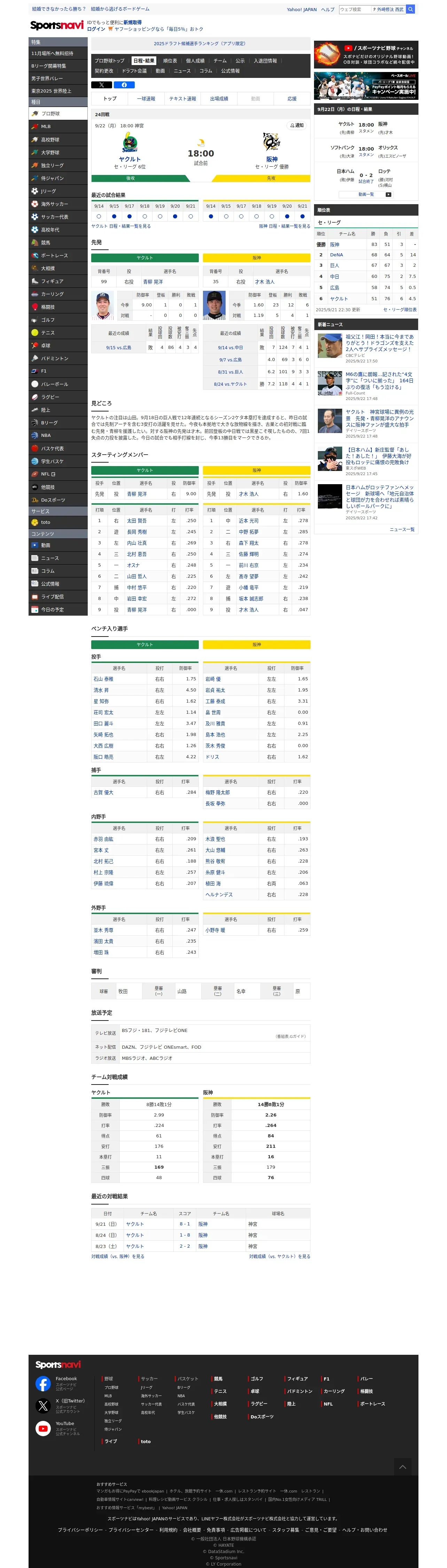Screen dimensions: 447x1568
Task: Open the 青柳 晃洋 pitcher photo
Action: [103, 306]
